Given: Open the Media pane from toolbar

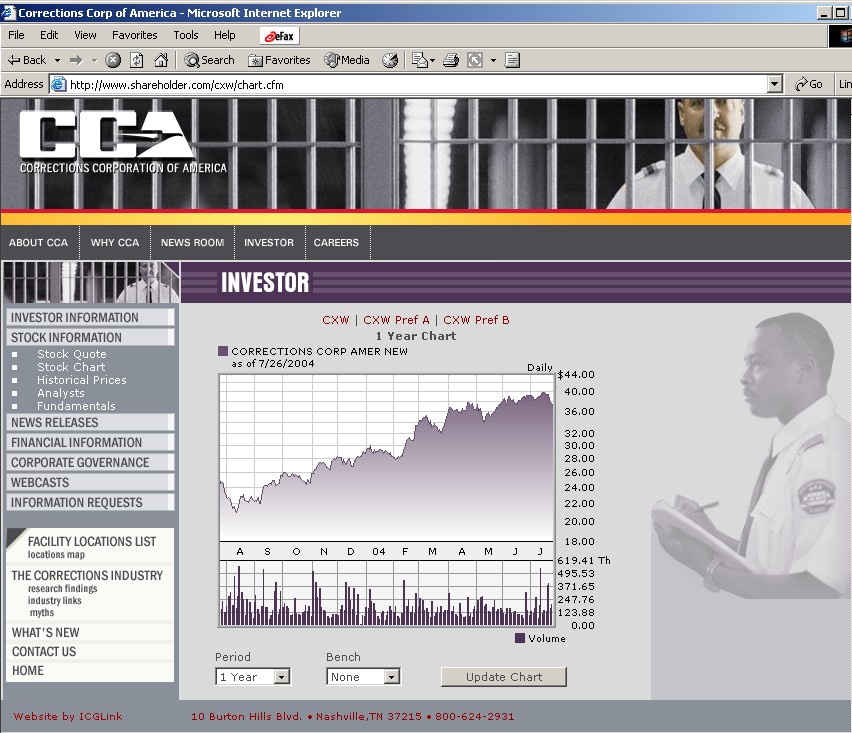Looking at the screenshot, I should click(347, 60).
